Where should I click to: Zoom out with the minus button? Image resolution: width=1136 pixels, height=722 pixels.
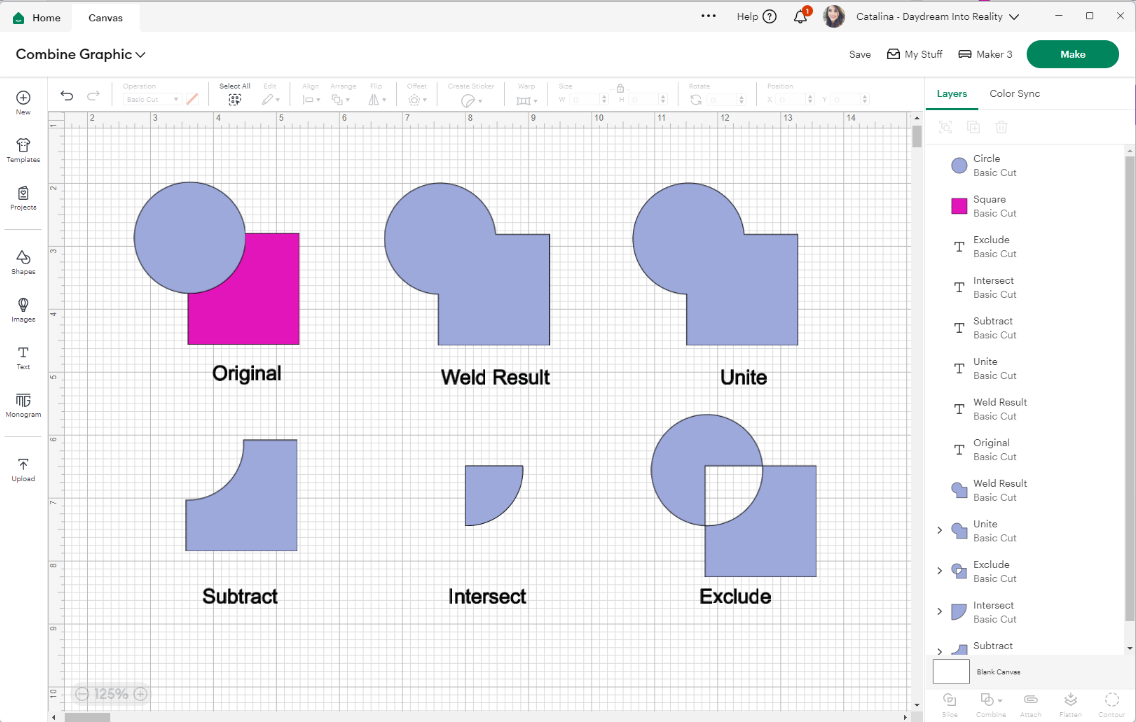pos(82,694)
